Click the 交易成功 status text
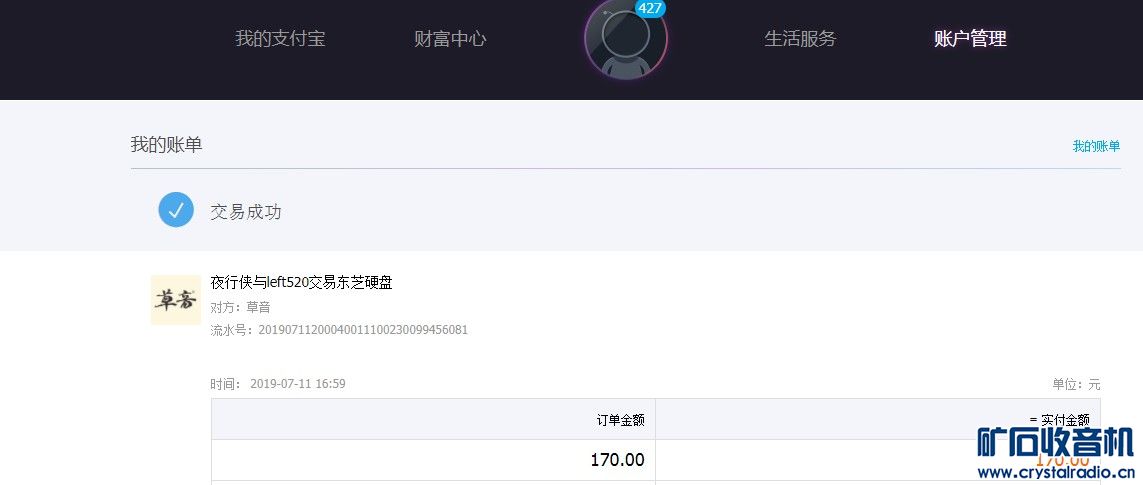The image size is (1143, 485). (x=246, y=212)
